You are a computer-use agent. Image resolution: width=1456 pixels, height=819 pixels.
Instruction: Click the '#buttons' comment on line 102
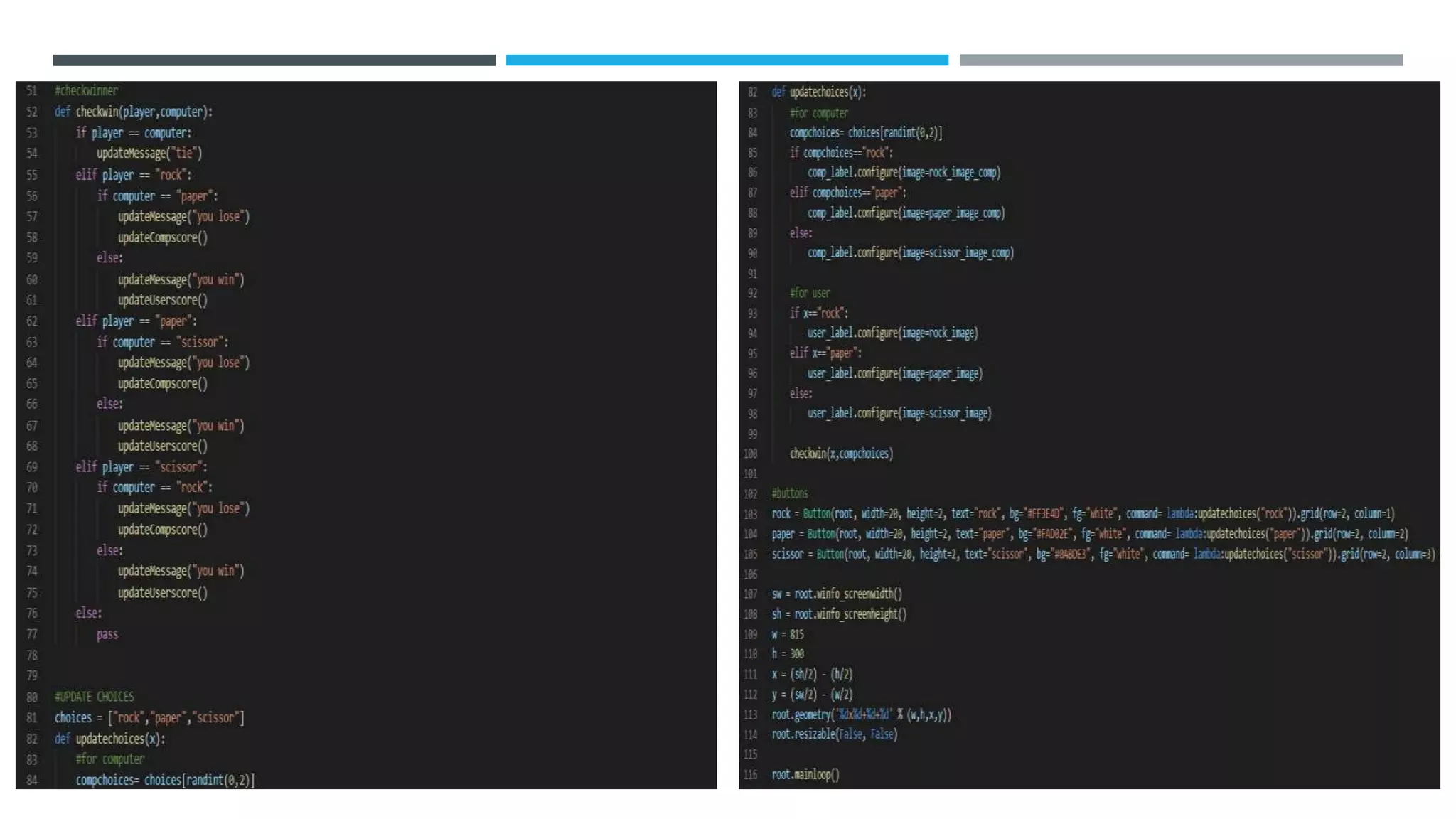790,493
